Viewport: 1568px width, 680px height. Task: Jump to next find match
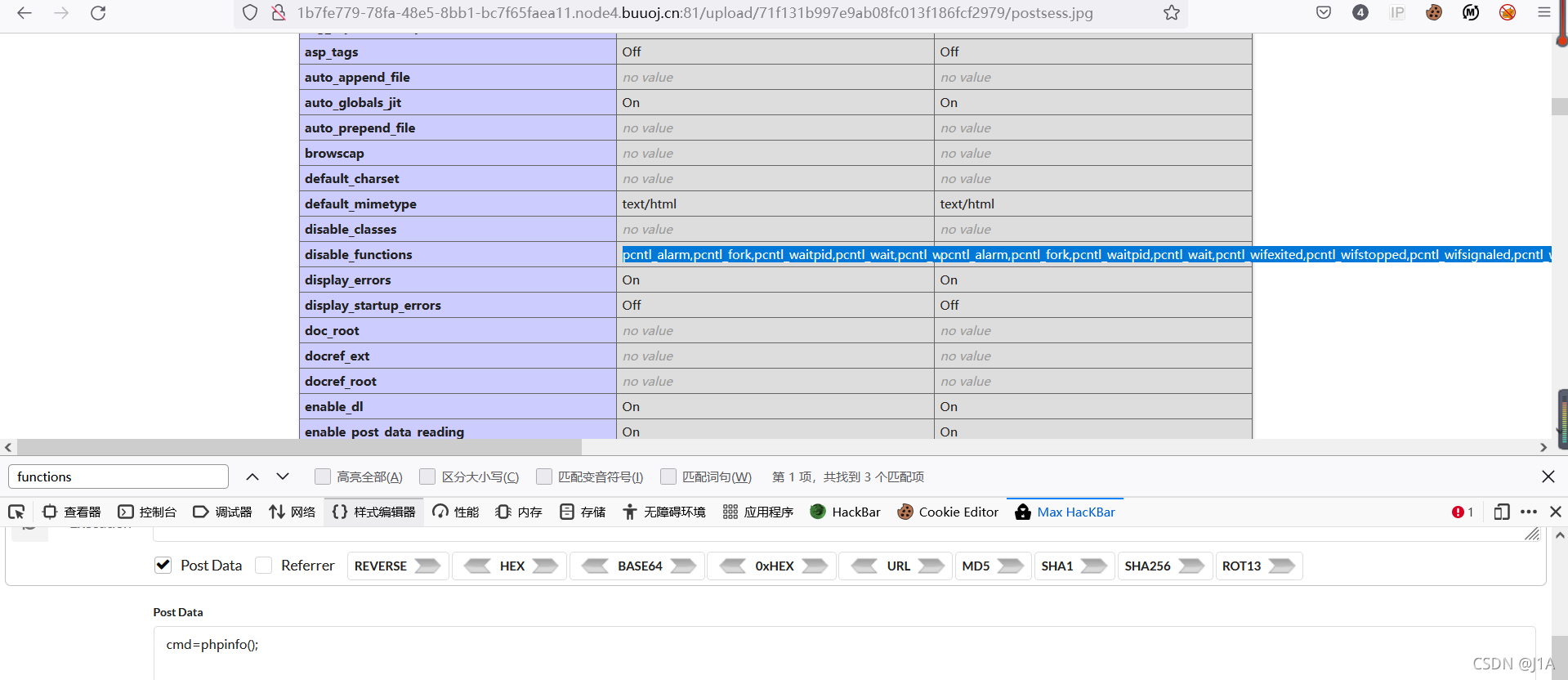pyautogui.click(x=283, y=476)
